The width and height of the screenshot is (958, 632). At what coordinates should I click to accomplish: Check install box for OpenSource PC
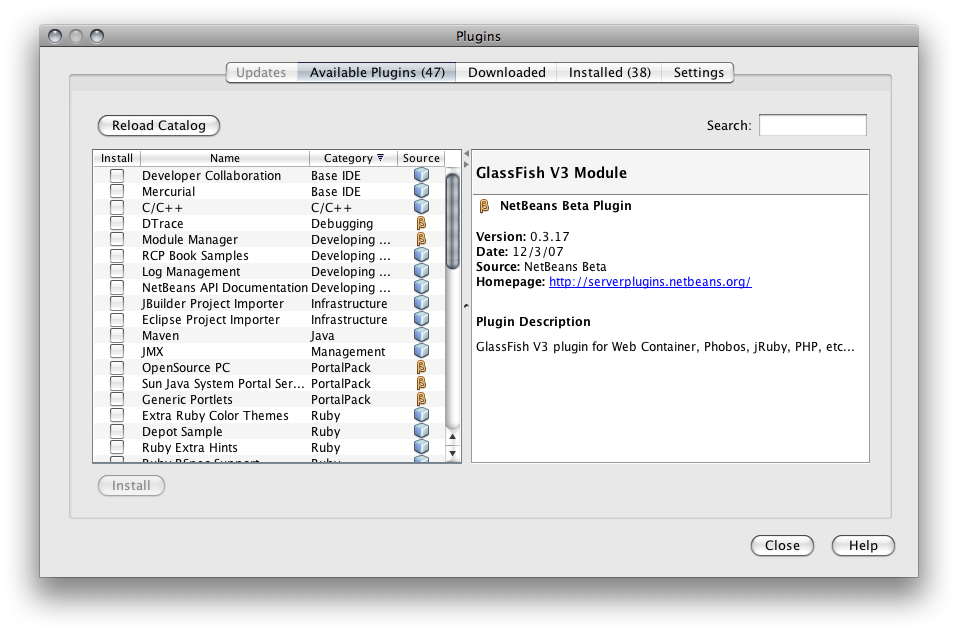coord(117,367)
